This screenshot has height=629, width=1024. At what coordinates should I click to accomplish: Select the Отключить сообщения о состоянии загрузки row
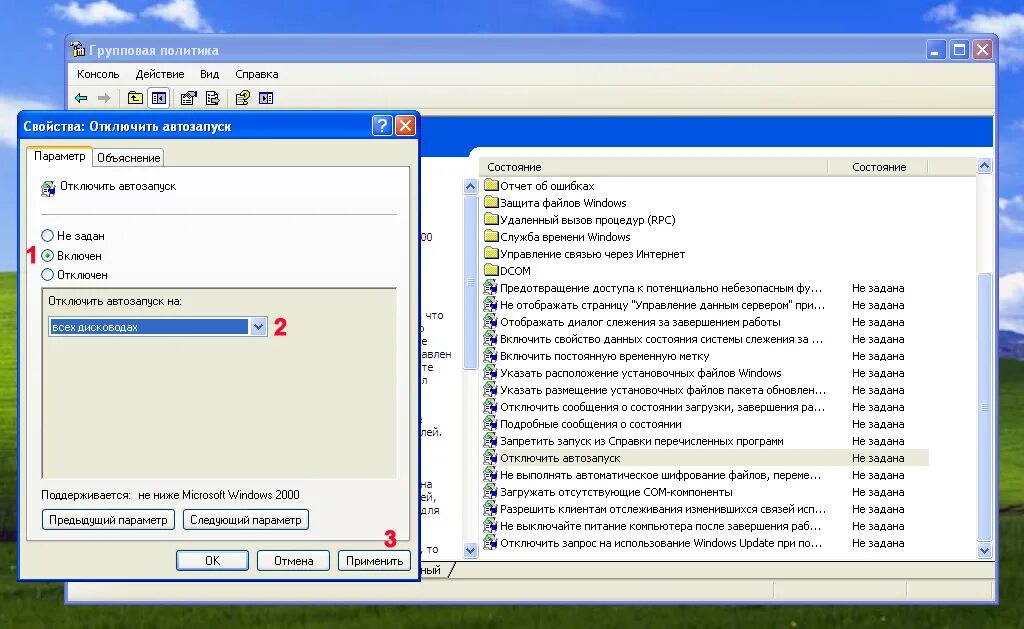coord(705,406)
